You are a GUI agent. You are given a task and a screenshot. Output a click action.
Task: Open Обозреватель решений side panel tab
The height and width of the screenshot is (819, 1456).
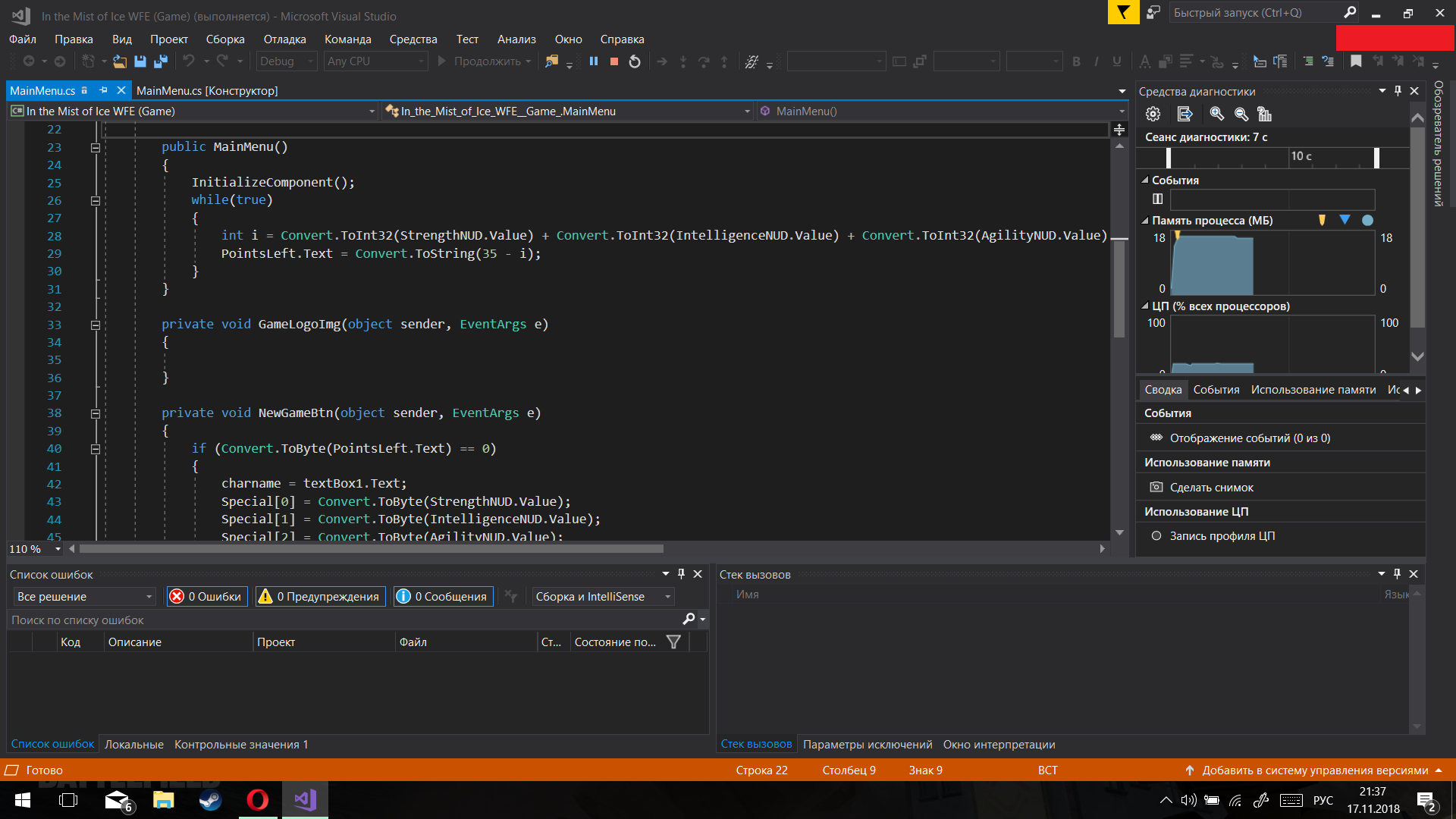pos(1439,144)
